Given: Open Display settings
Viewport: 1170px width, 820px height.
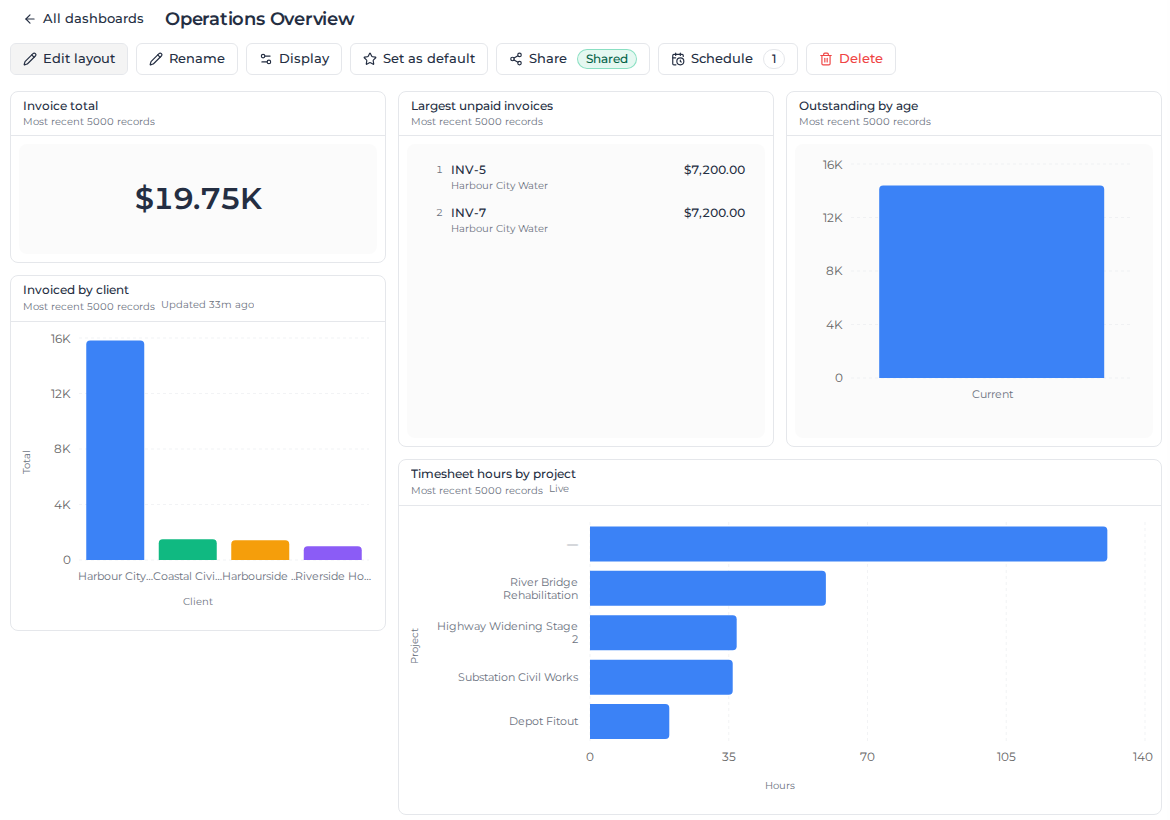Looking at the screenshot, I should (x=294, y=59).
